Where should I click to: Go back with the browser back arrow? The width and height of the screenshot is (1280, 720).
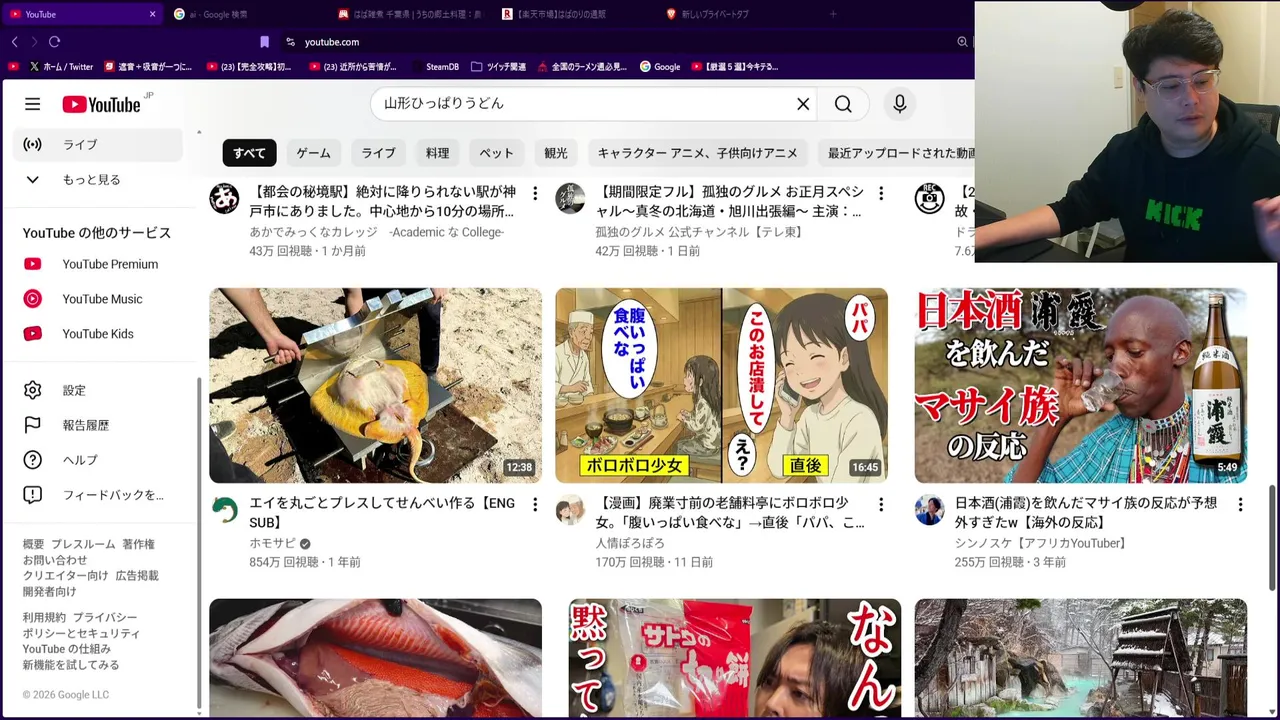[14, 42]
